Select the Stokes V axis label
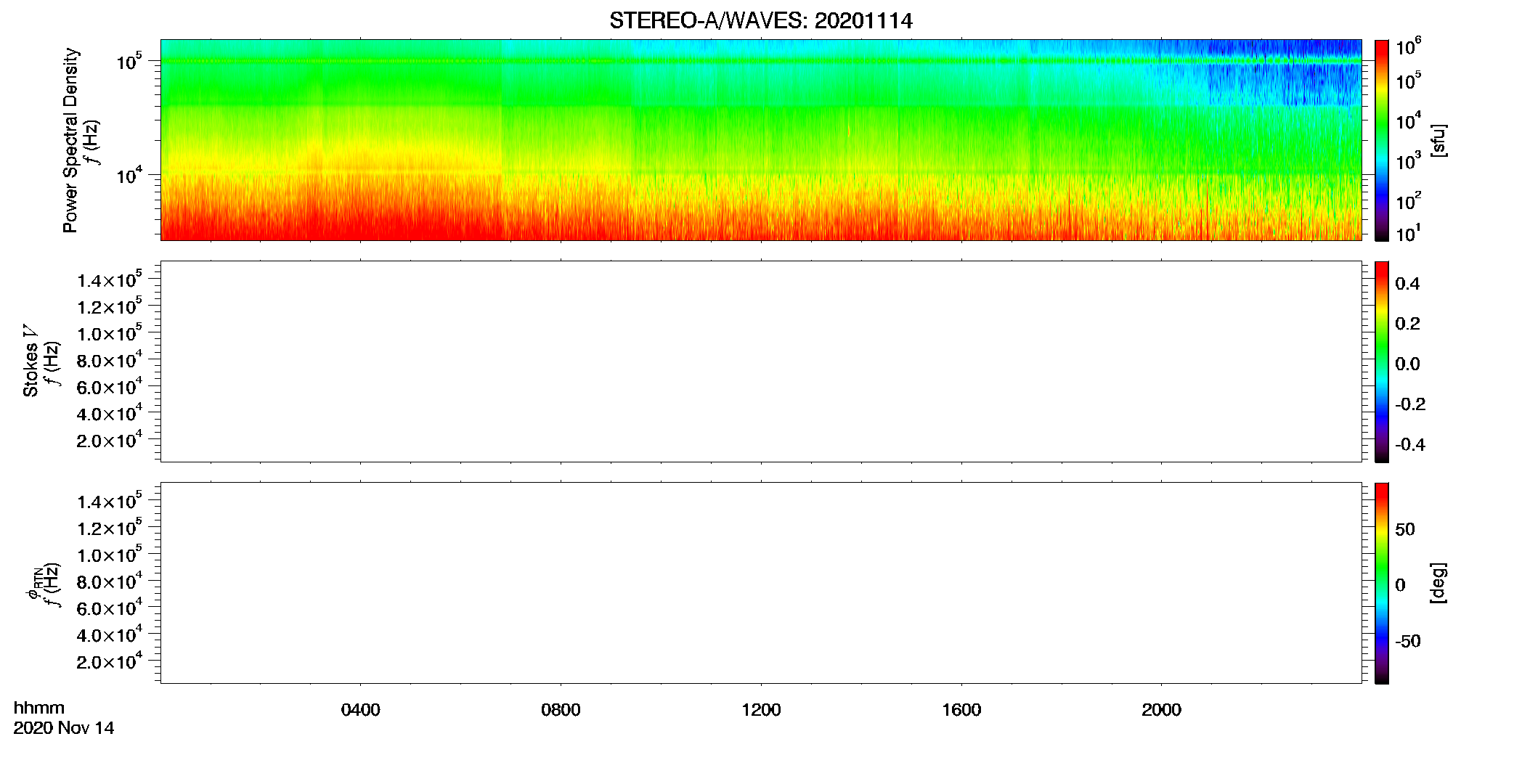 click(x=30, y=361)
